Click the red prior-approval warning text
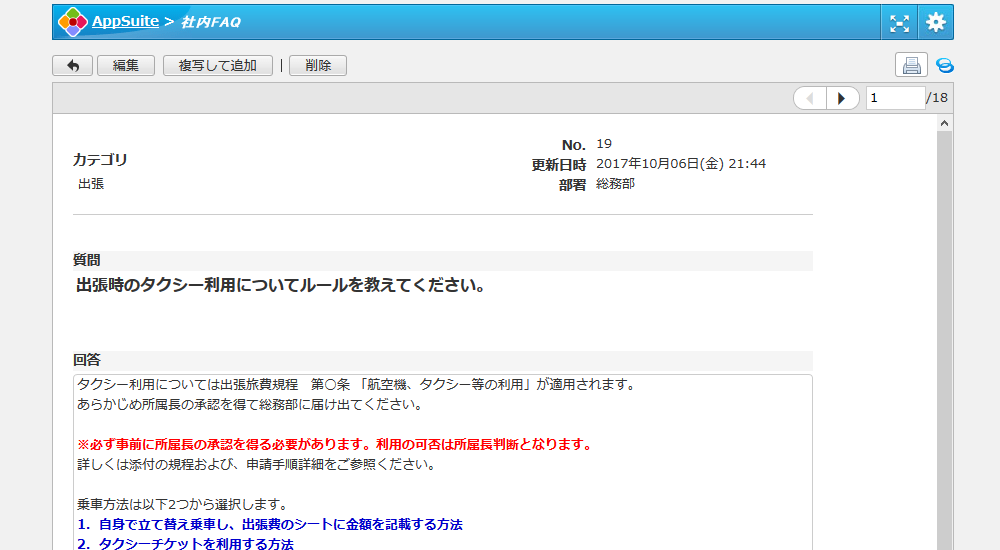Viewport: 1000px width, 550px height. pos(335,445)
